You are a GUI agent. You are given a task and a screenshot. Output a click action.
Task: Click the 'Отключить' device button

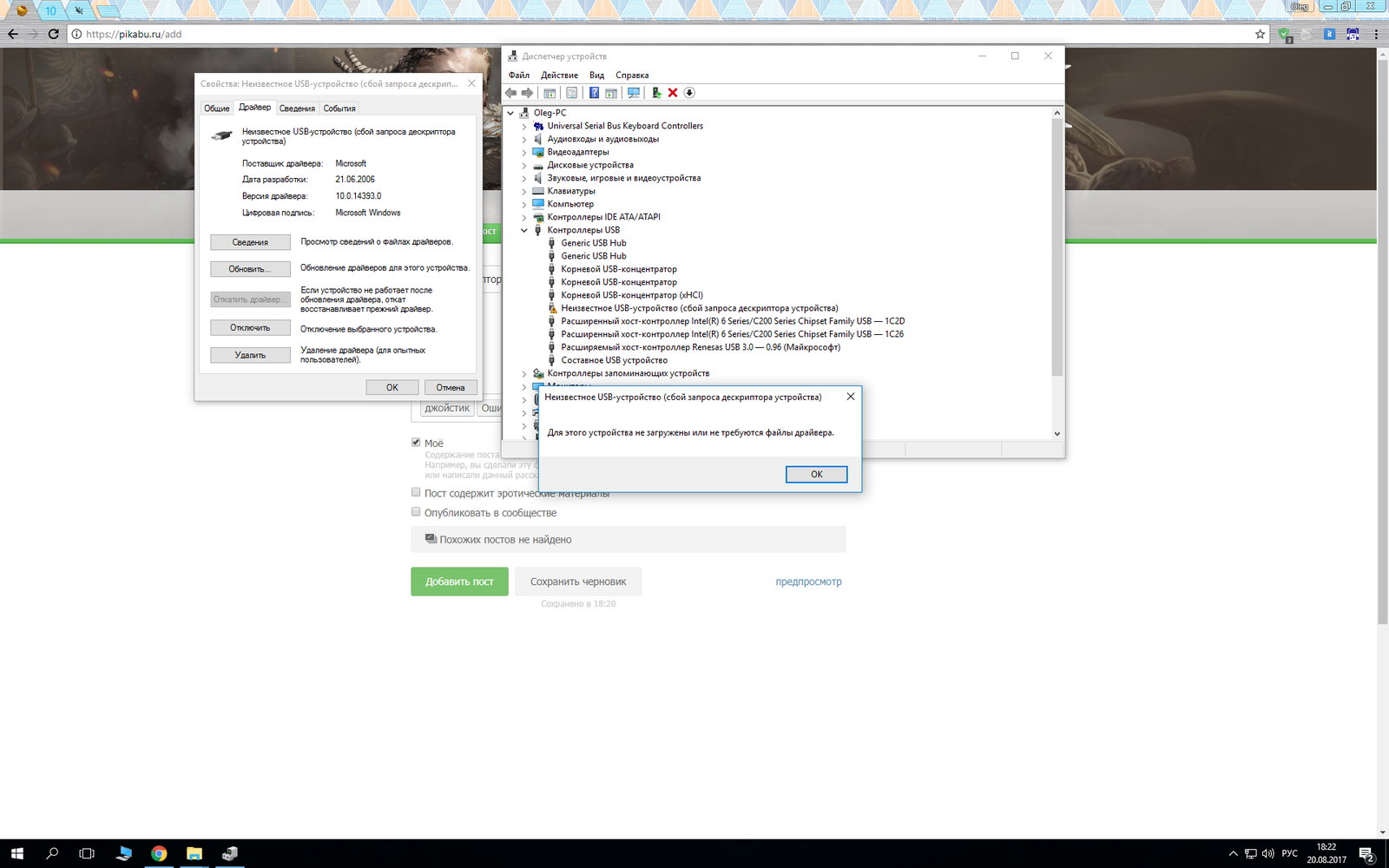click(x=250, y=328)
